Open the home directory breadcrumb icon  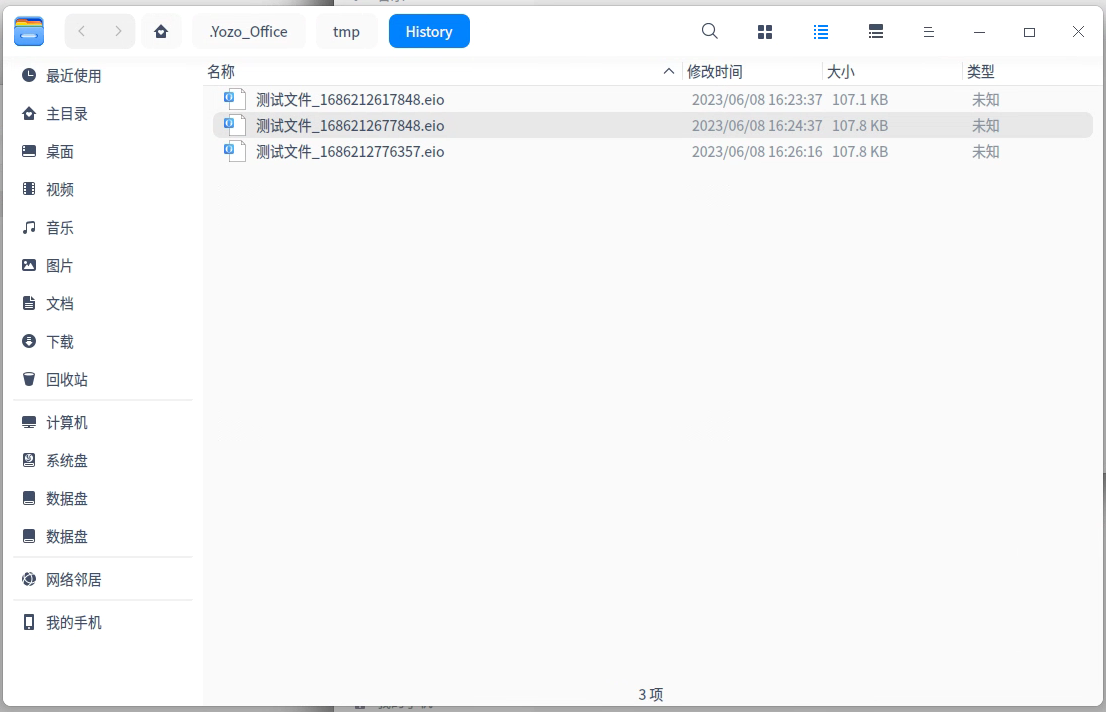tap(161, 32)
